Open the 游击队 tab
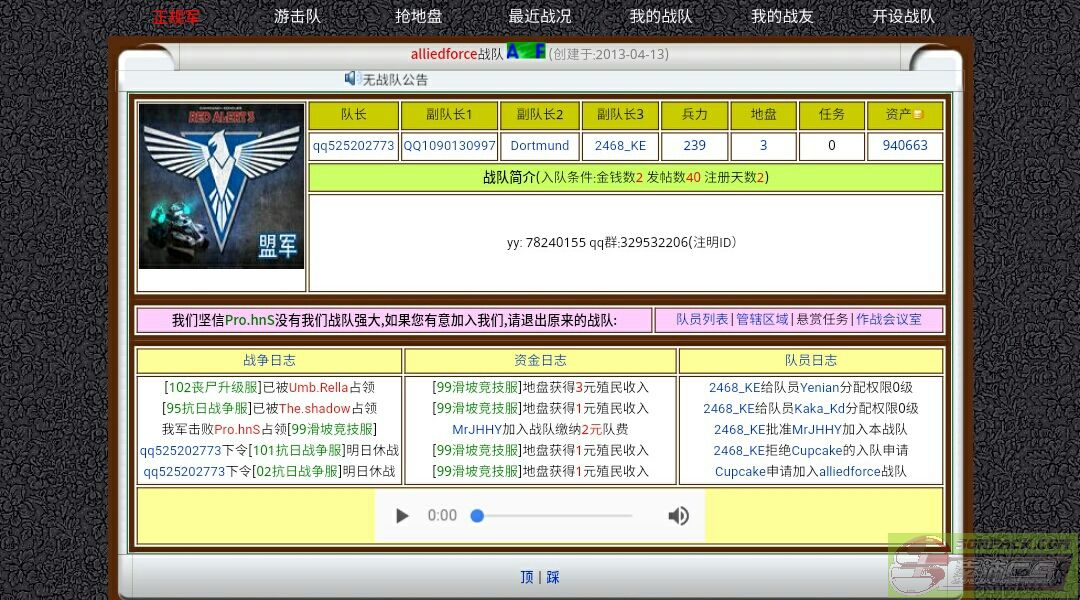This screenshot has height=600, width=1080. click(297, 16)
